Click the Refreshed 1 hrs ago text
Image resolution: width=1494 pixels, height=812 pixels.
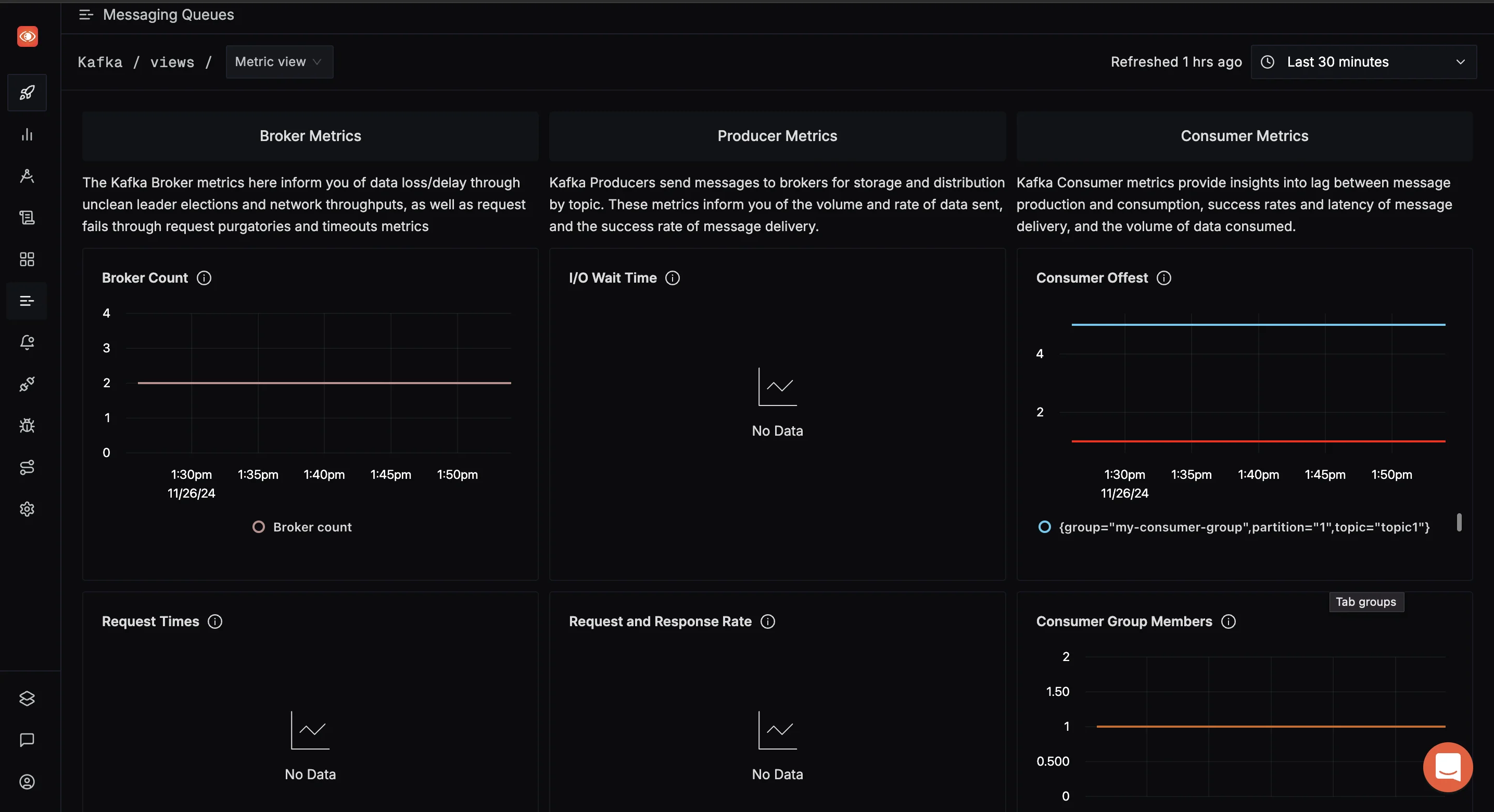1176,62
